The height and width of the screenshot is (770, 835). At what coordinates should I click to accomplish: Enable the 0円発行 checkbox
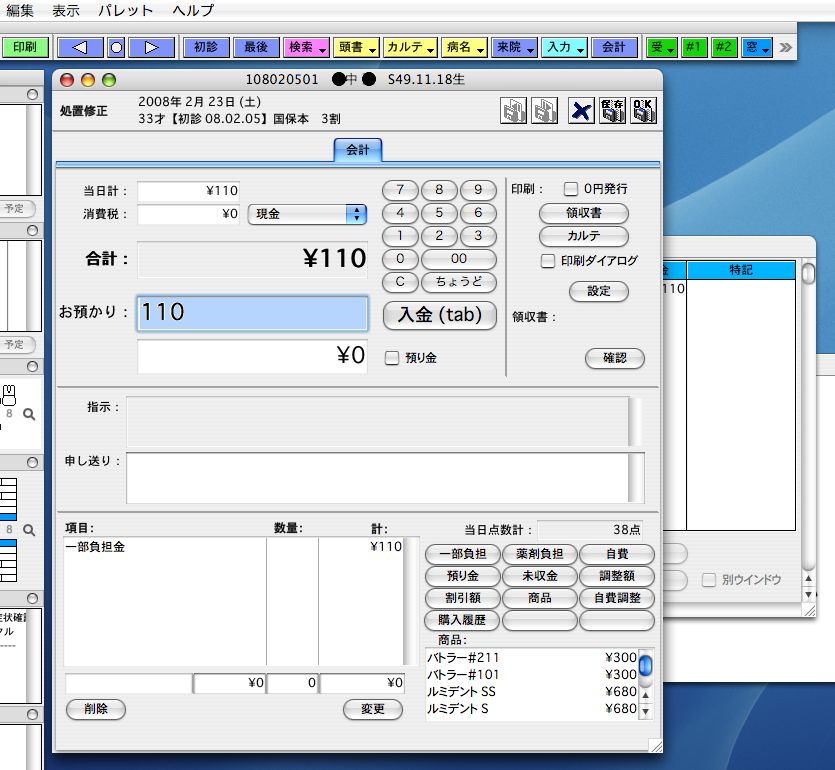pyautogui.click(x=571, y=188)
